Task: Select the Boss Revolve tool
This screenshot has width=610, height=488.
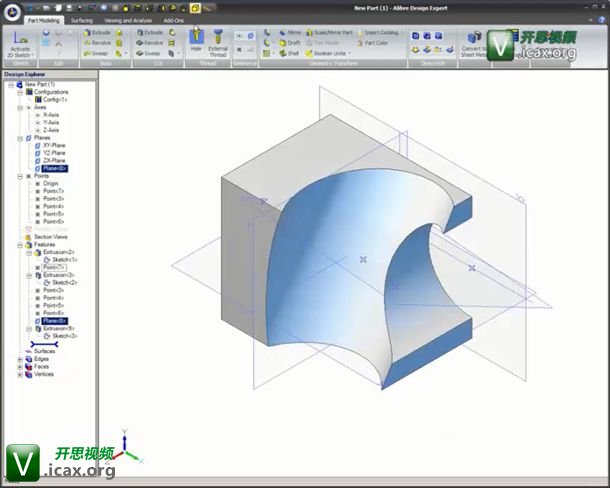Action: [x=97, y=43]
